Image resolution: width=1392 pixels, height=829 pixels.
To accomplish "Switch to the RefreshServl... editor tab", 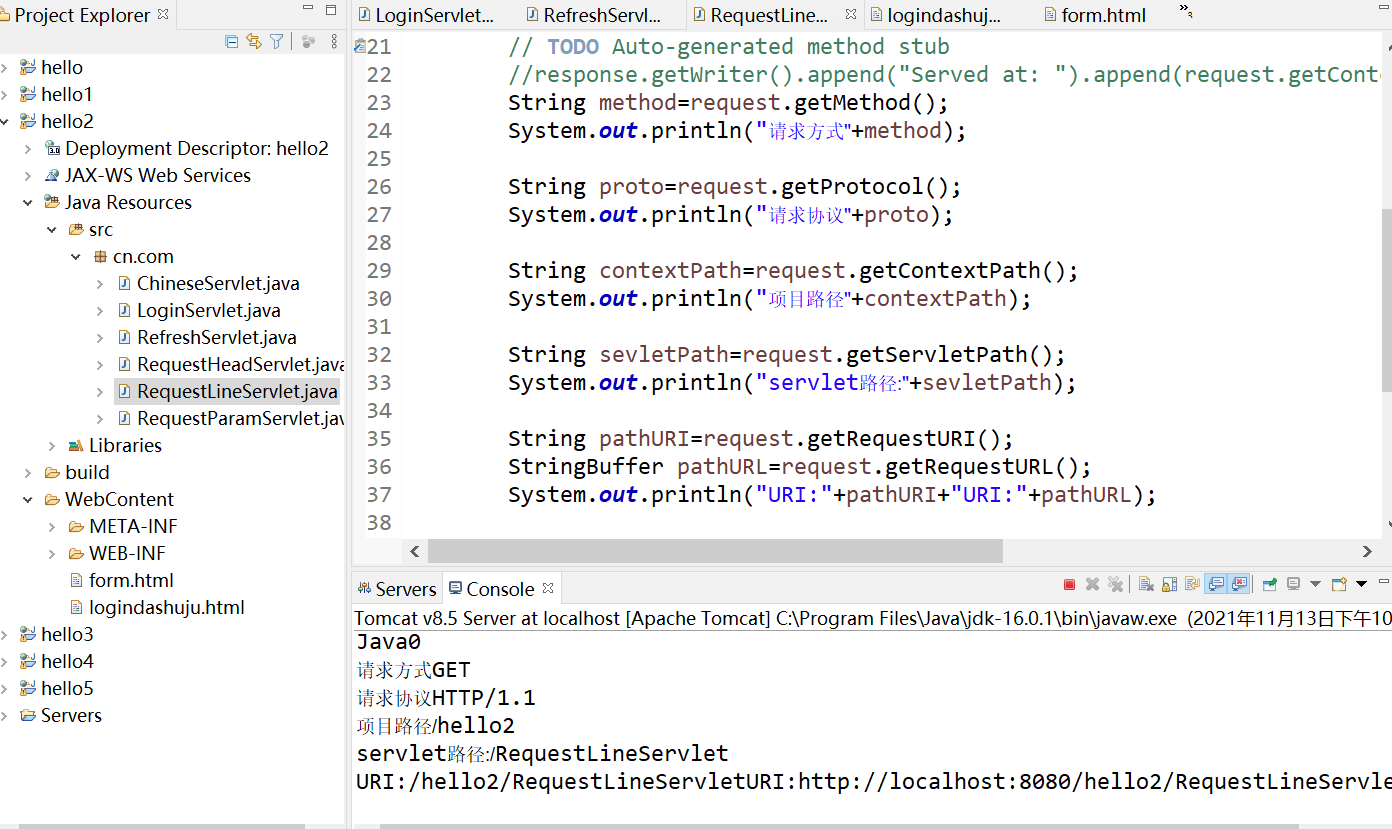I will (x=593, y=15).
